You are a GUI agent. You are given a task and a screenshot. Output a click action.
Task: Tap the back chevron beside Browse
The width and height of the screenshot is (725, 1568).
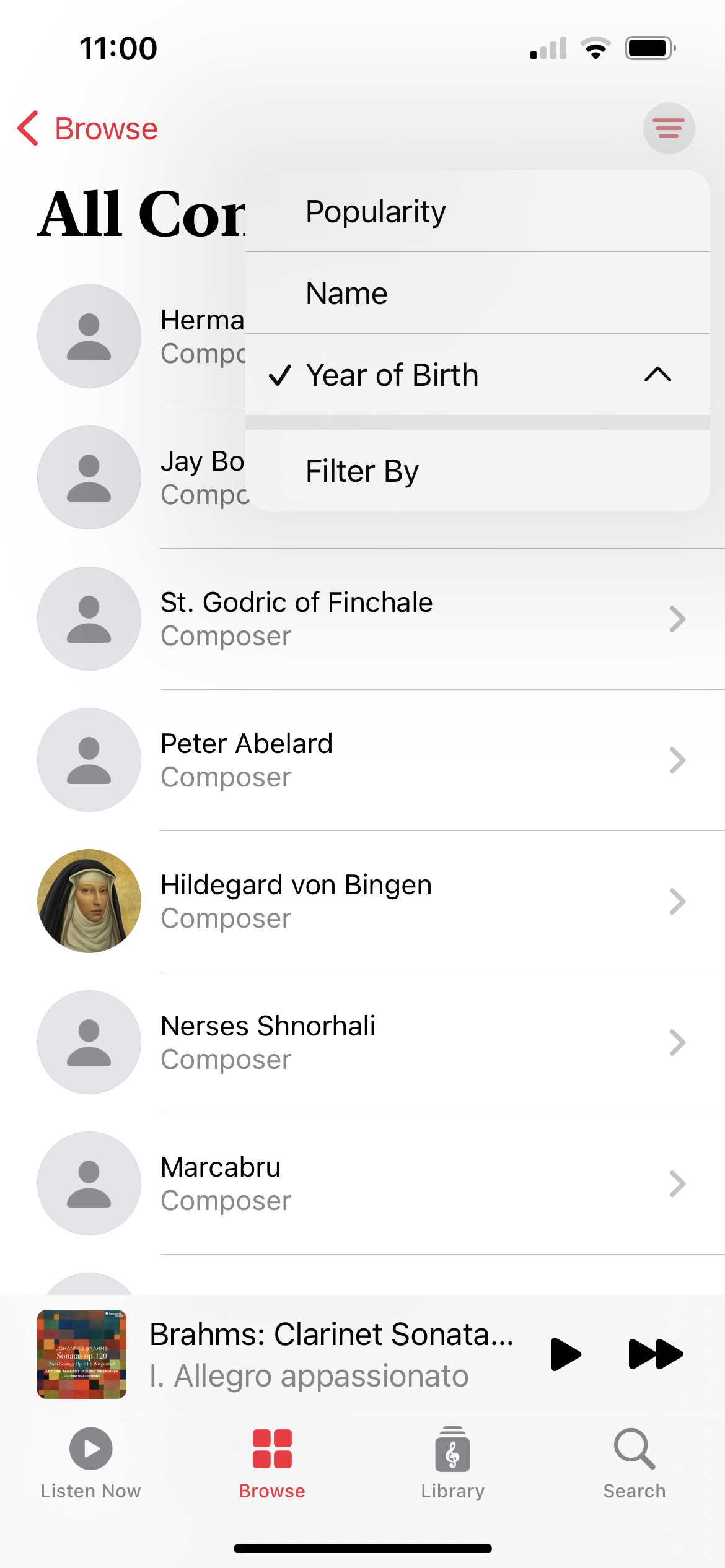(29, 128)
